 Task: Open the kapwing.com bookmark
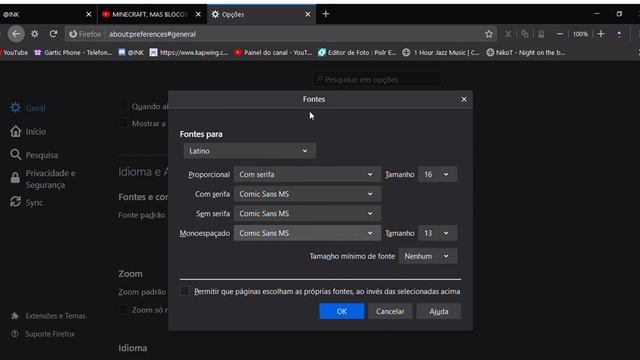189,53
